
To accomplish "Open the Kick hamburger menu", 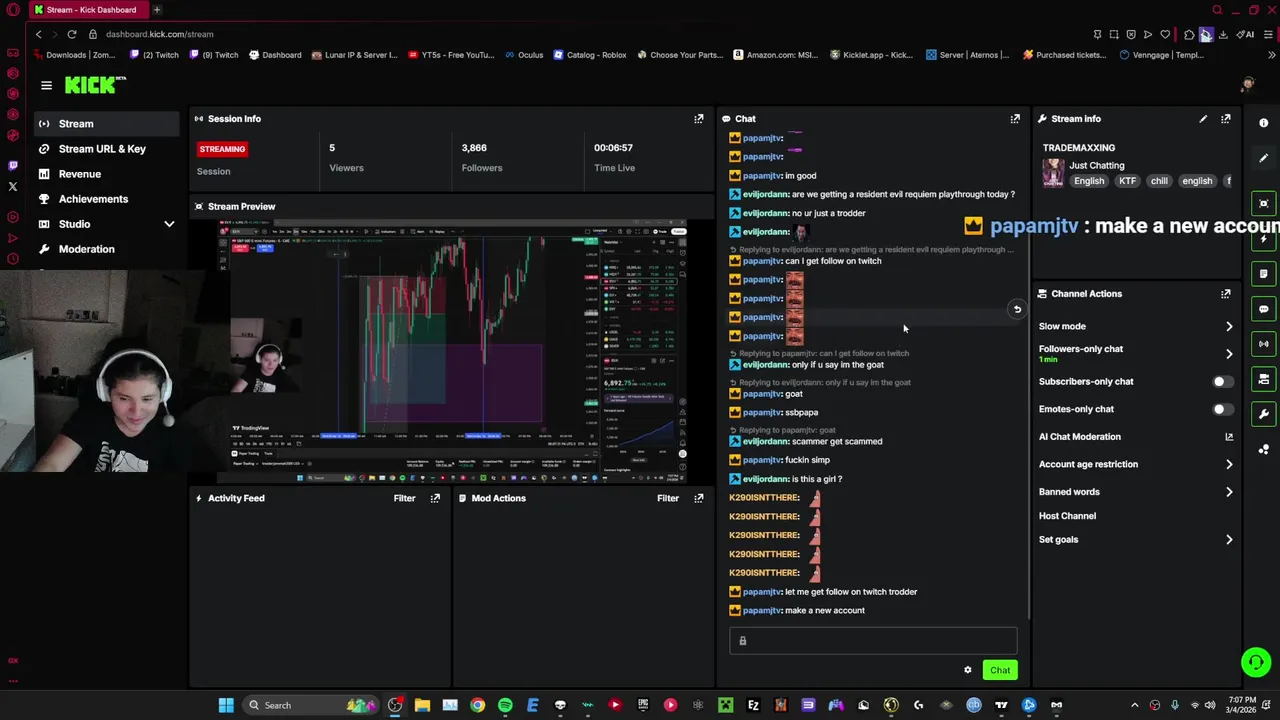I will [46, 86].
